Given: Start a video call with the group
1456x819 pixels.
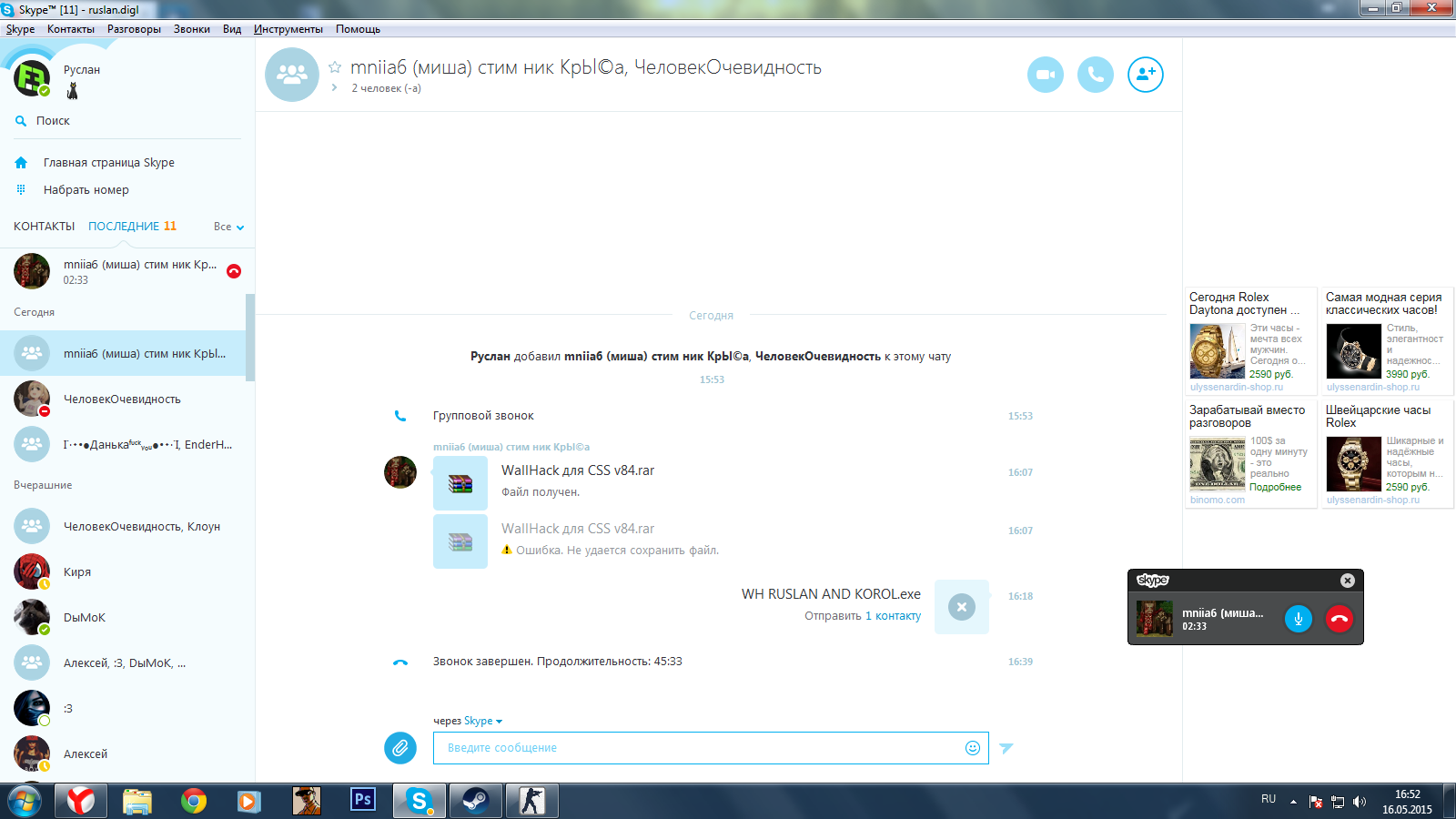Looking at the screenshot, I should point(1046,75).
